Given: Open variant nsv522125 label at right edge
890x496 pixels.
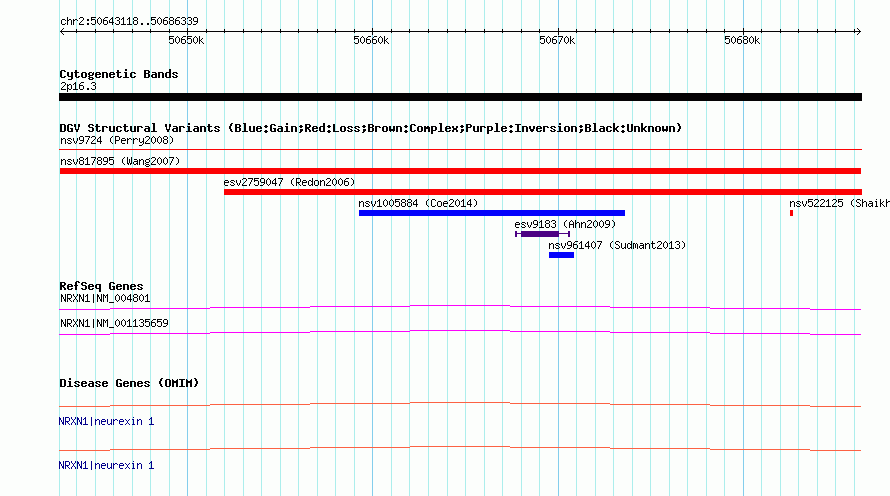Looking at the screenshot, I should click(839, 203).
